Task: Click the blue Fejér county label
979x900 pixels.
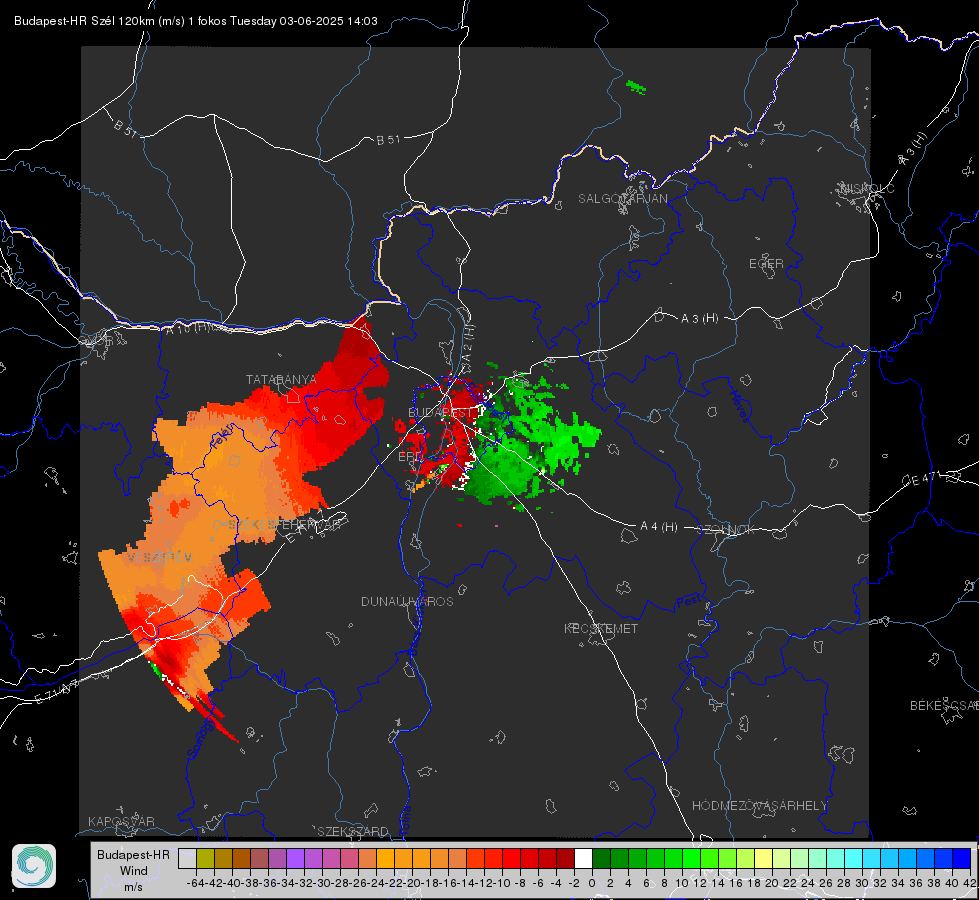Action: 221,436
